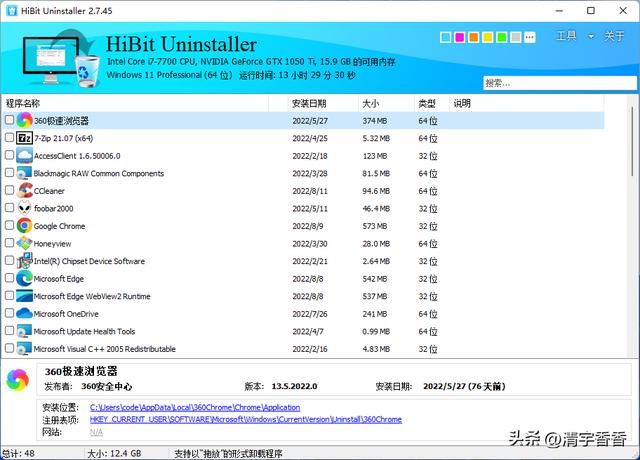Click the Blackmagic RAW Common Components icon
Viewport: 640px width, 460px height.
tap(24, 173)
